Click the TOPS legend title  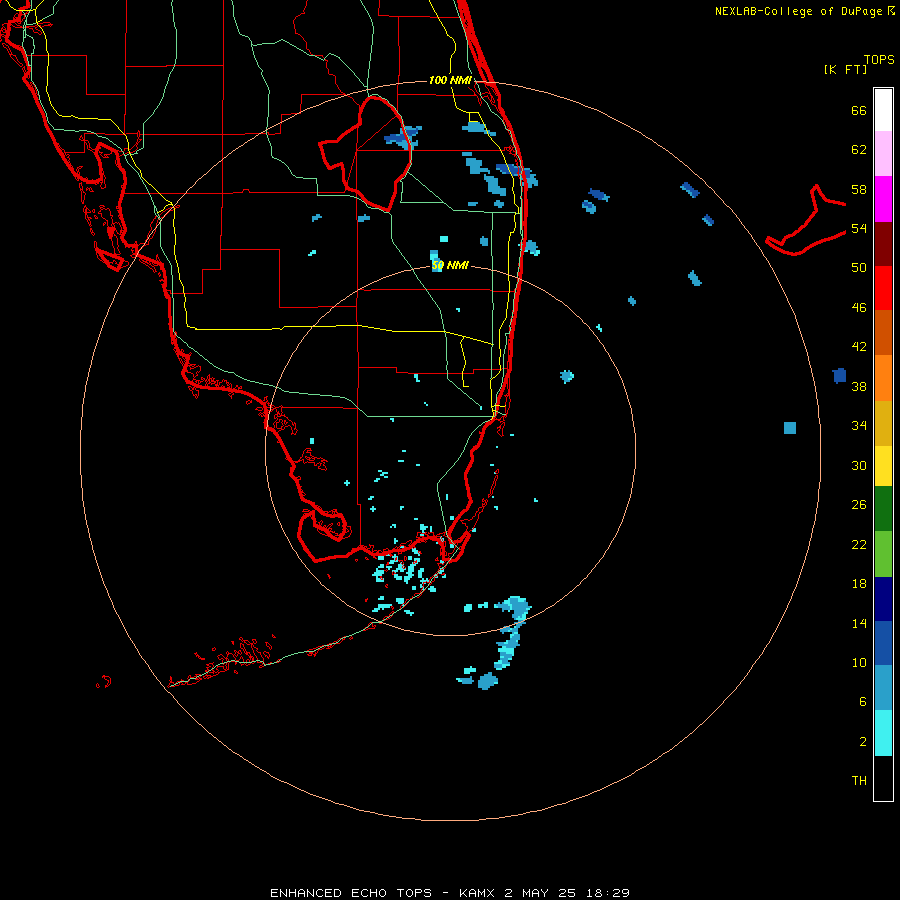point(879,59)
